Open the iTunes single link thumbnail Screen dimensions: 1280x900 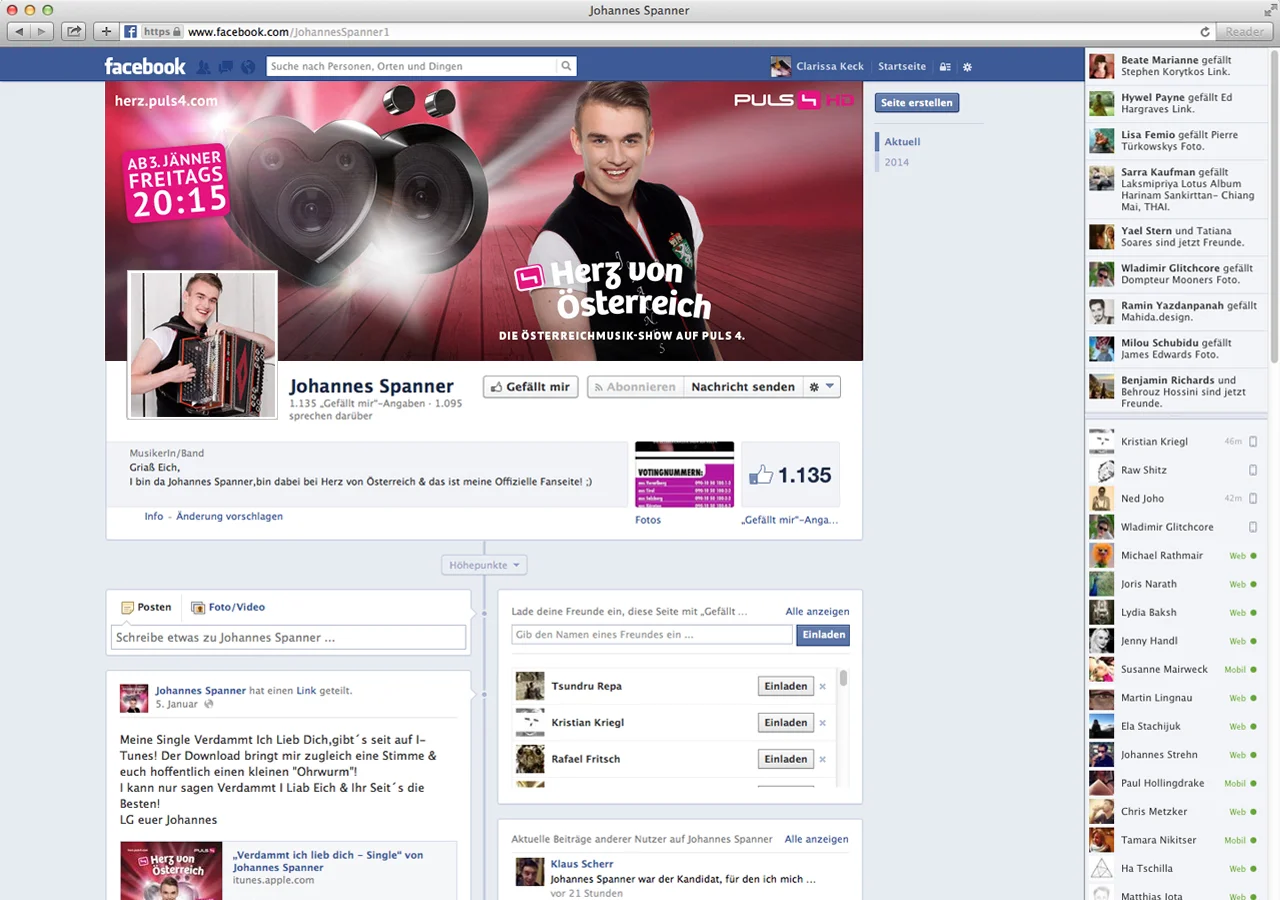click(x=171, y=871)
